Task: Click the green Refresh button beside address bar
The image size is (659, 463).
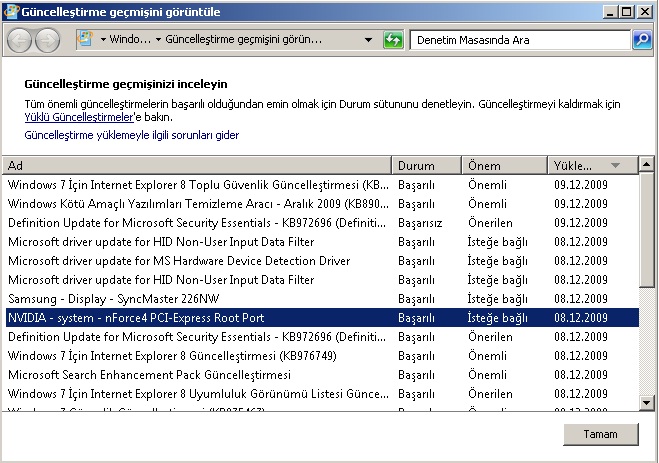Action: point(393,40)
